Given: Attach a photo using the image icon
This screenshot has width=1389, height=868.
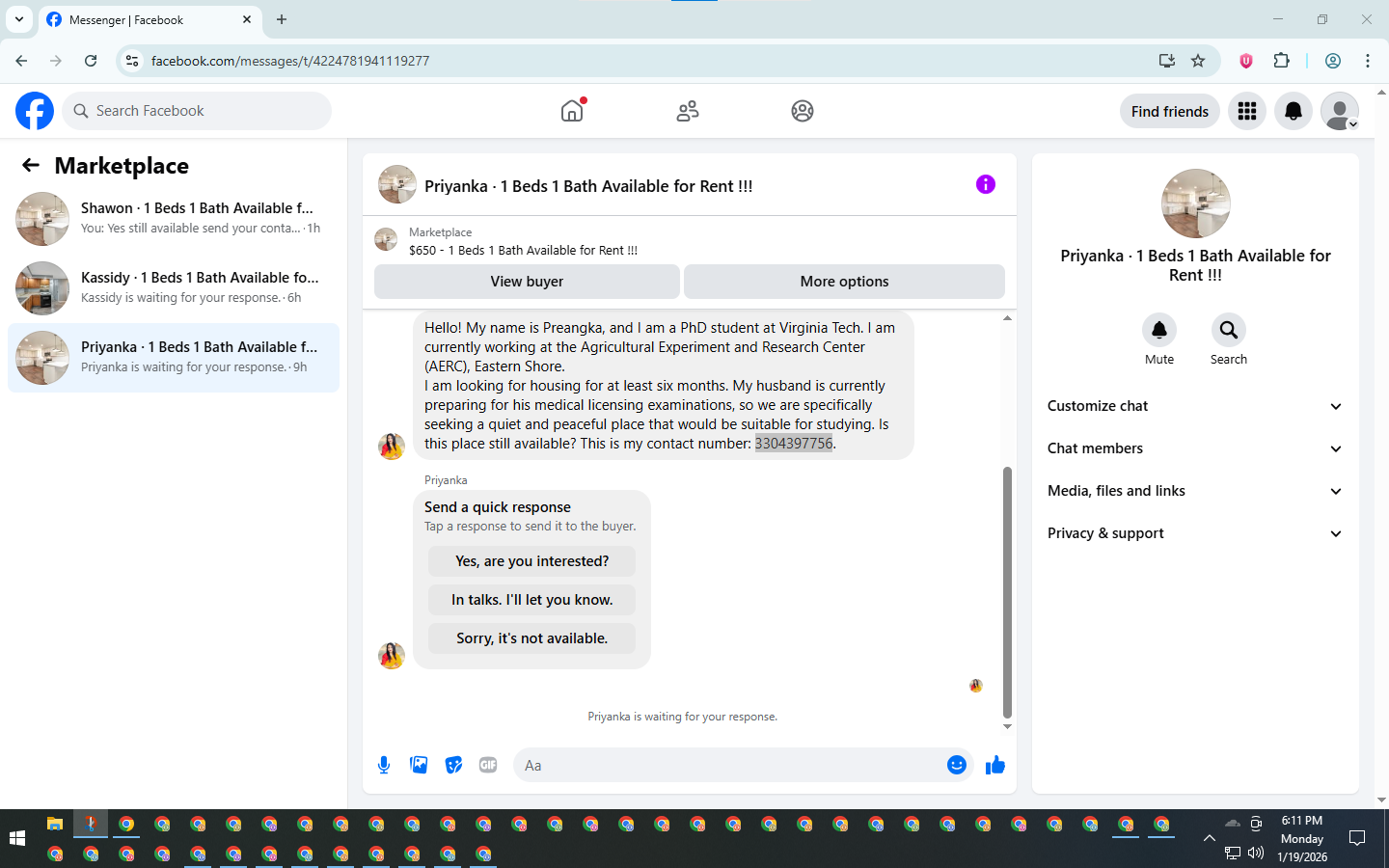Looking at the screenshot, I should click(x=419, y=765).
